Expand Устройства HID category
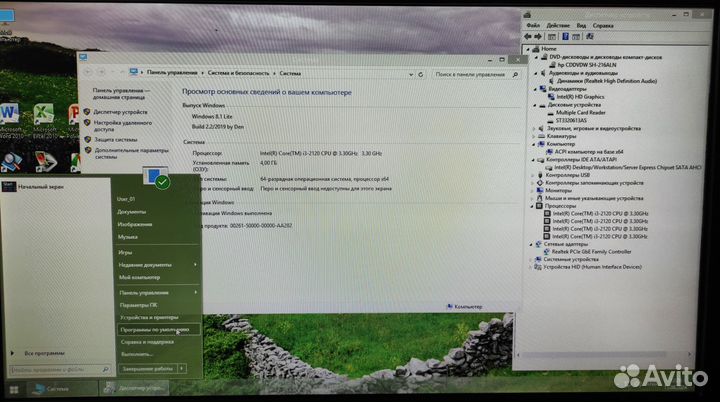 click(531, 267)
